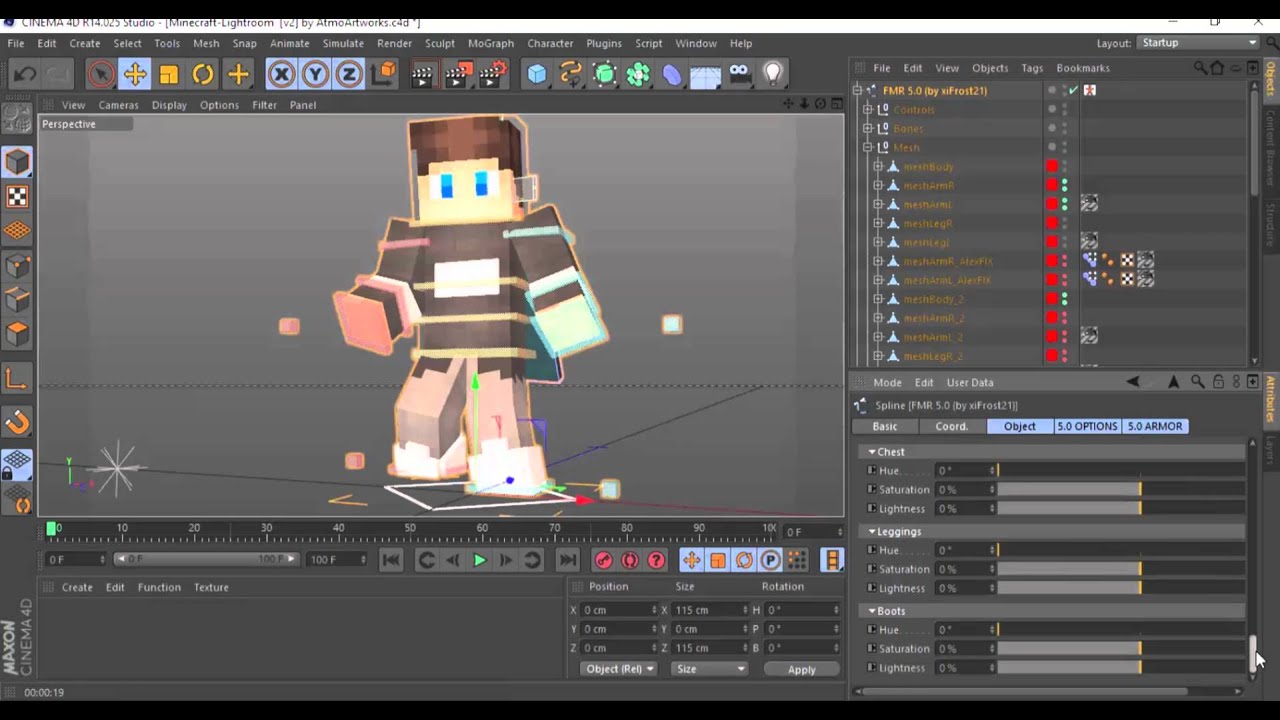This screenshot has height=720, width=1280.
Task: Click the Position X input field
Action: coord(620,610)
